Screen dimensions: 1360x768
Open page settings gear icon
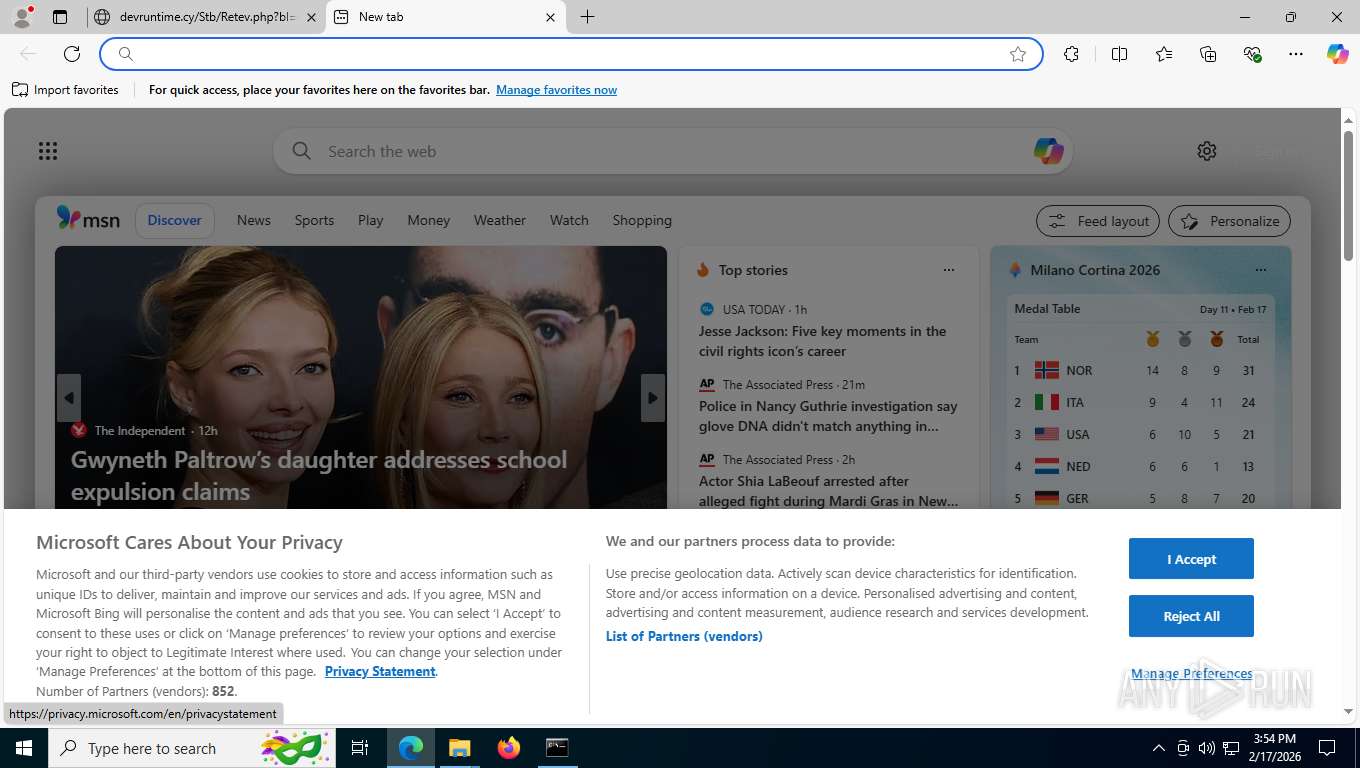tap(1207, 151)
